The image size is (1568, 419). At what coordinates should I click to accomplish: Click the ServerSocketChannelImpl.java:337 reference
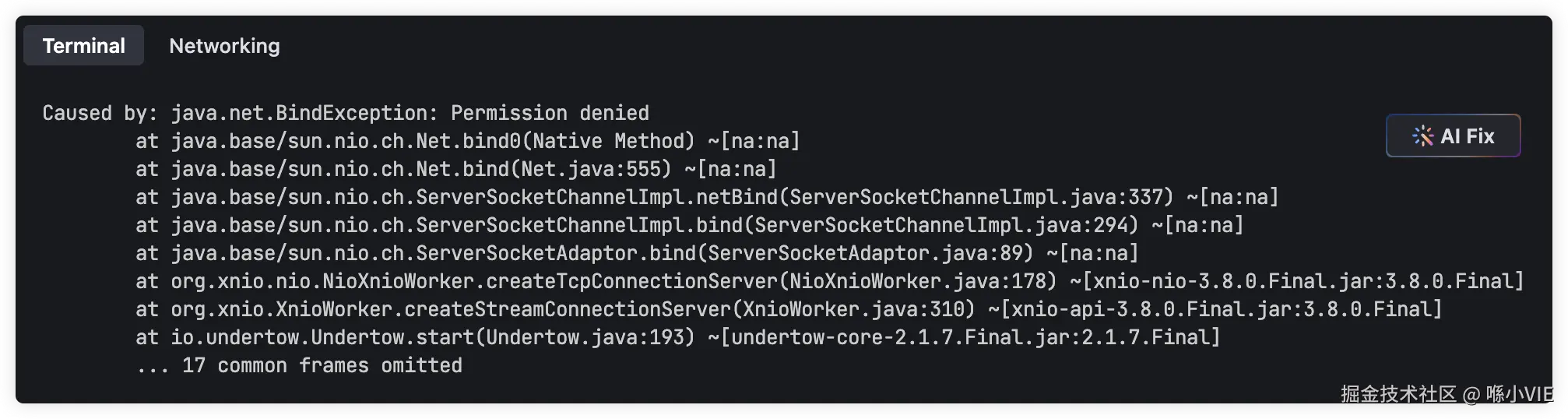point(980,197)
